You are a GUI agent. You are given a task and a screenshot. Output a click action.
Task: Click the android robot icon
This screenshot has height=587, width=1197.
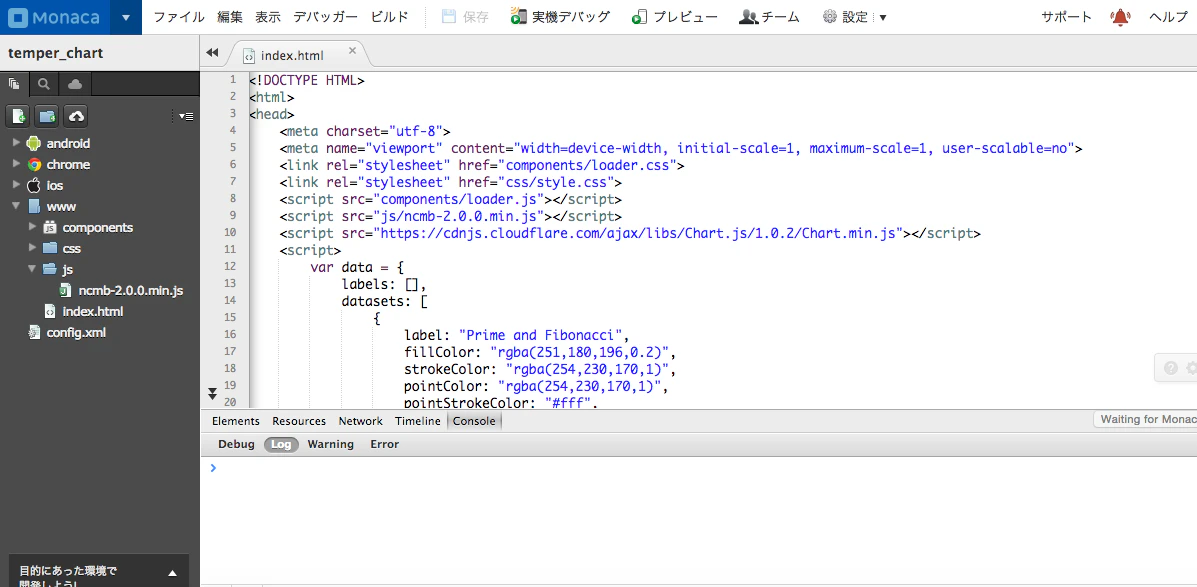pyautogui.click(x=33, y=143)
